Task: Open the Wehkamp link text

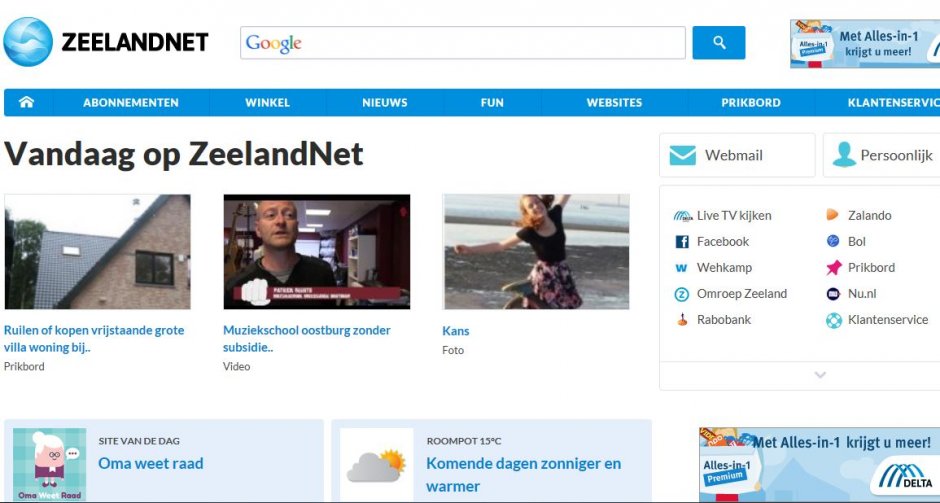Action: (x=724, y=267)
